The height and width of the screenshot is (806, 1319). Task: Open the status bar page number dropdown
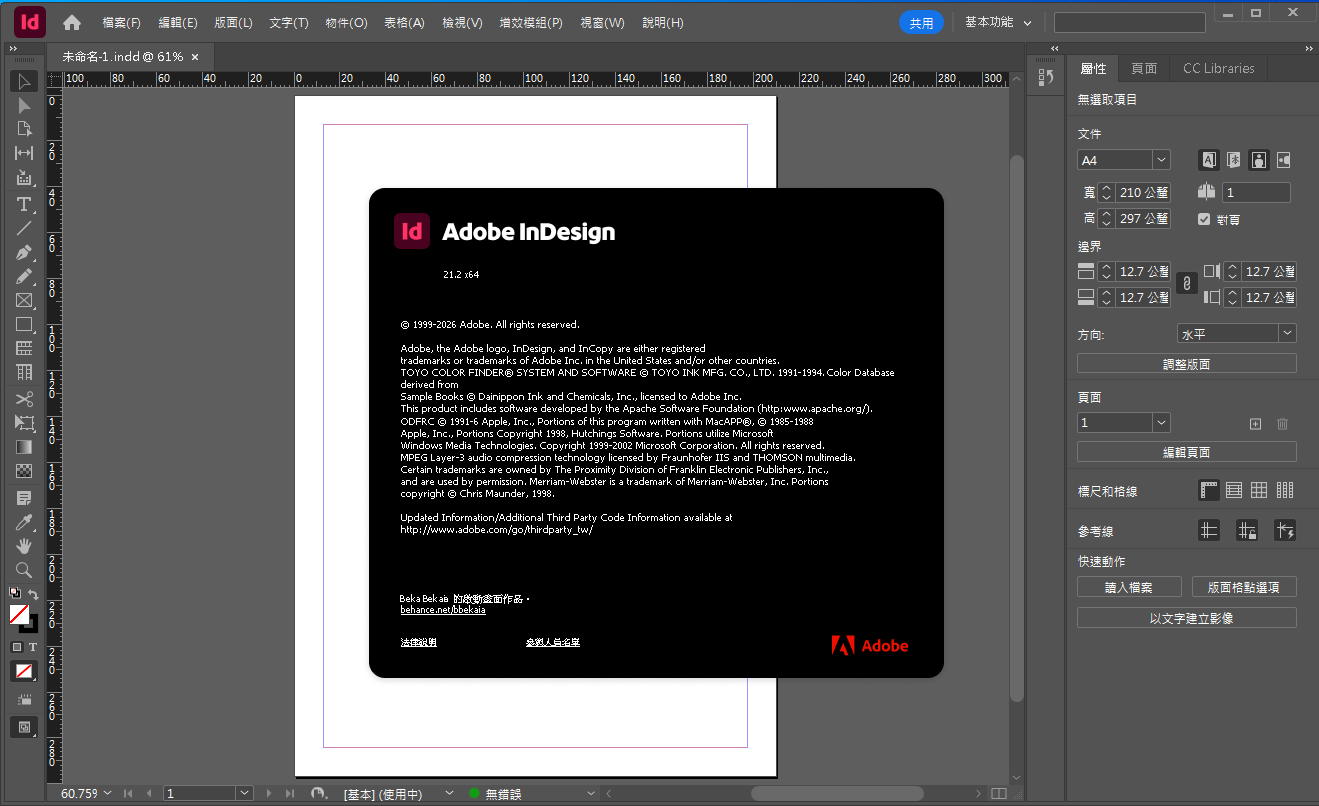[245, 793]
